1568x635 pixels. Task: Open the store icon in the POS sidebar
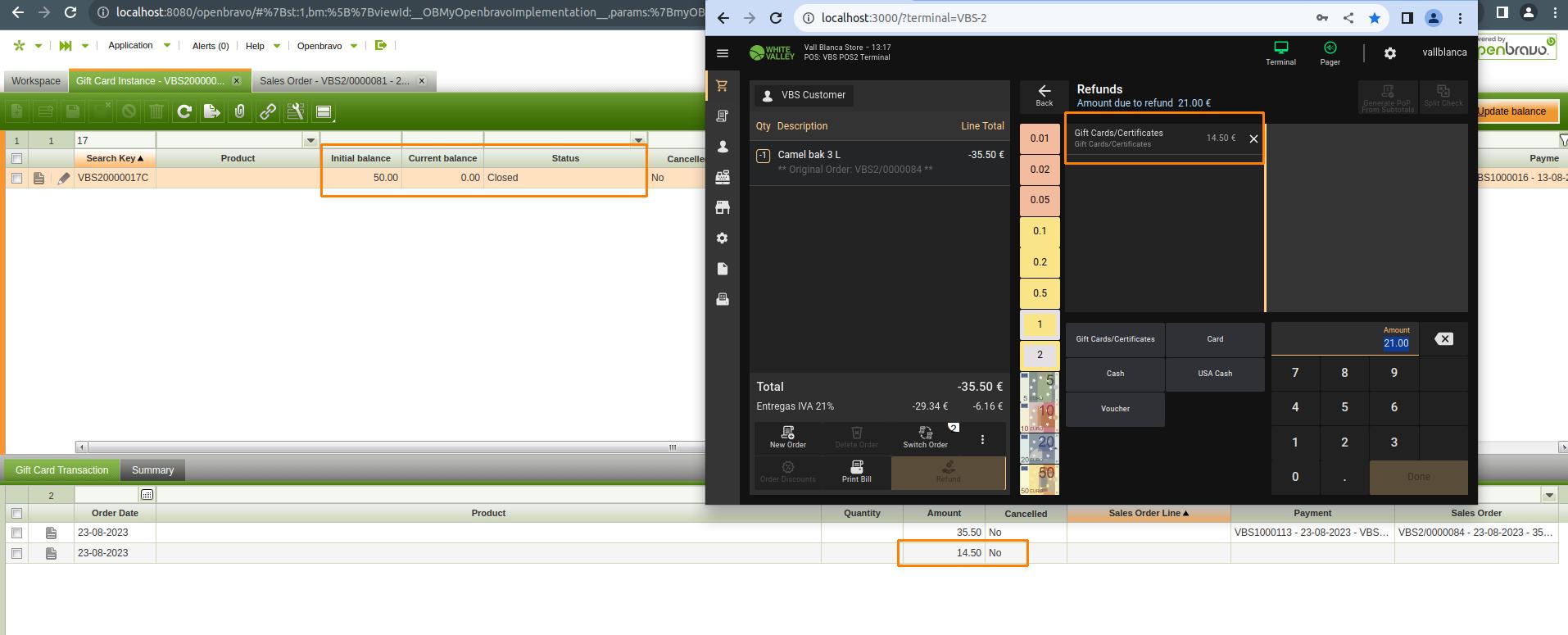tap(723, 207)
